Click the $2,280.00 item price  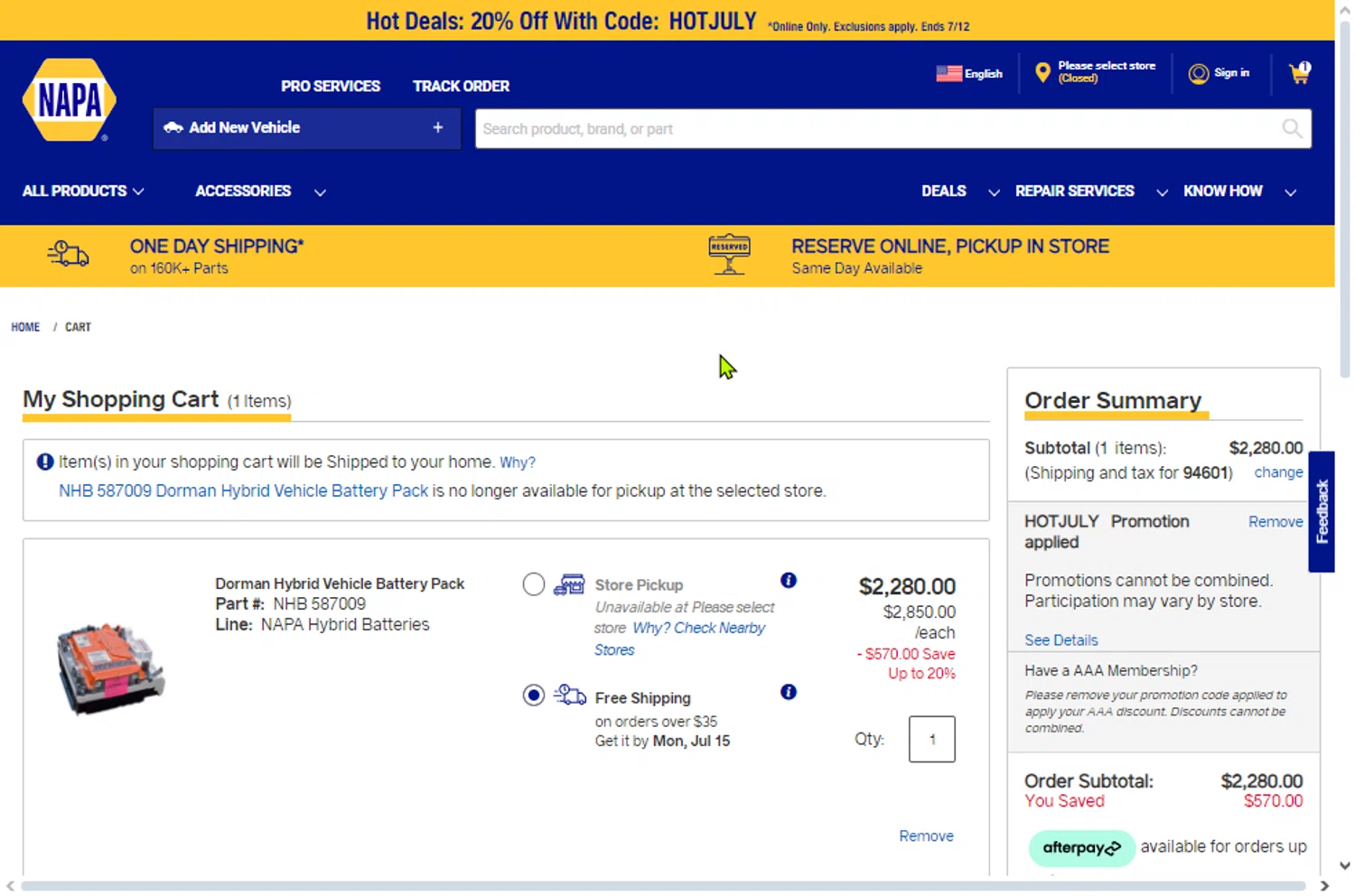907,587
